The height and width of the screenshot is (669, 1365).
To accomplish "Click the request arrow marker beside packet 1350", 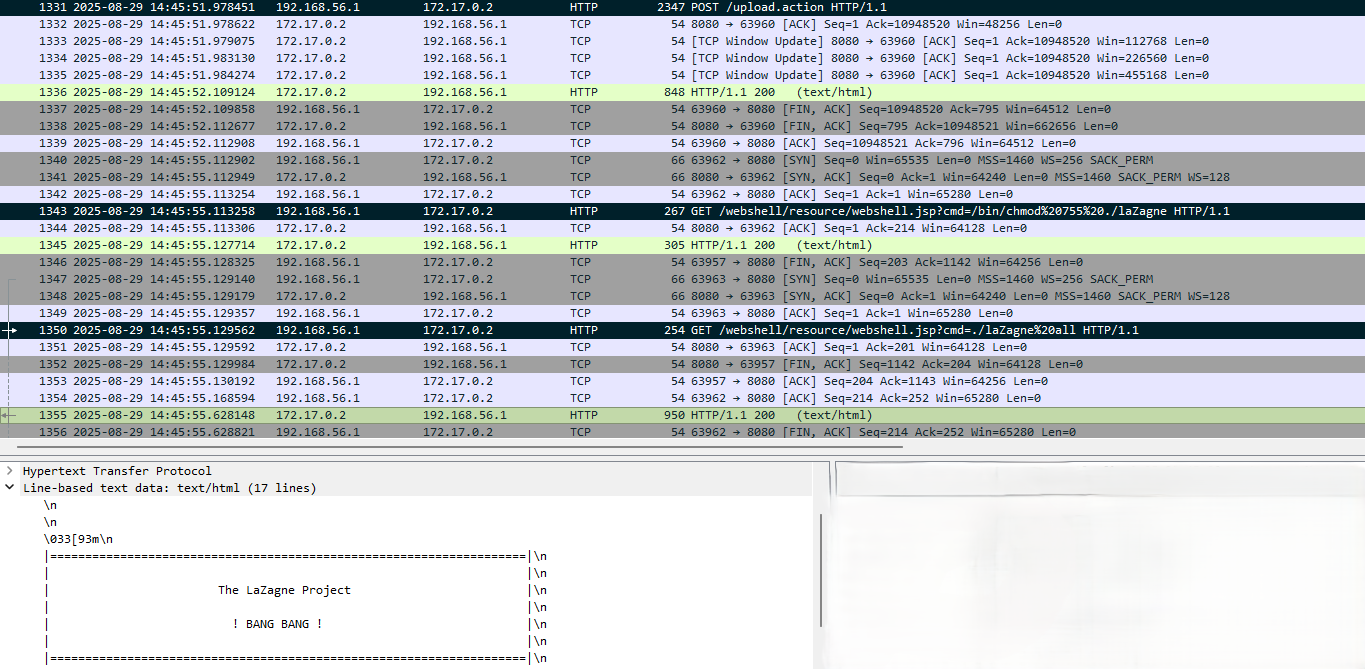I will tap(10, 330).
